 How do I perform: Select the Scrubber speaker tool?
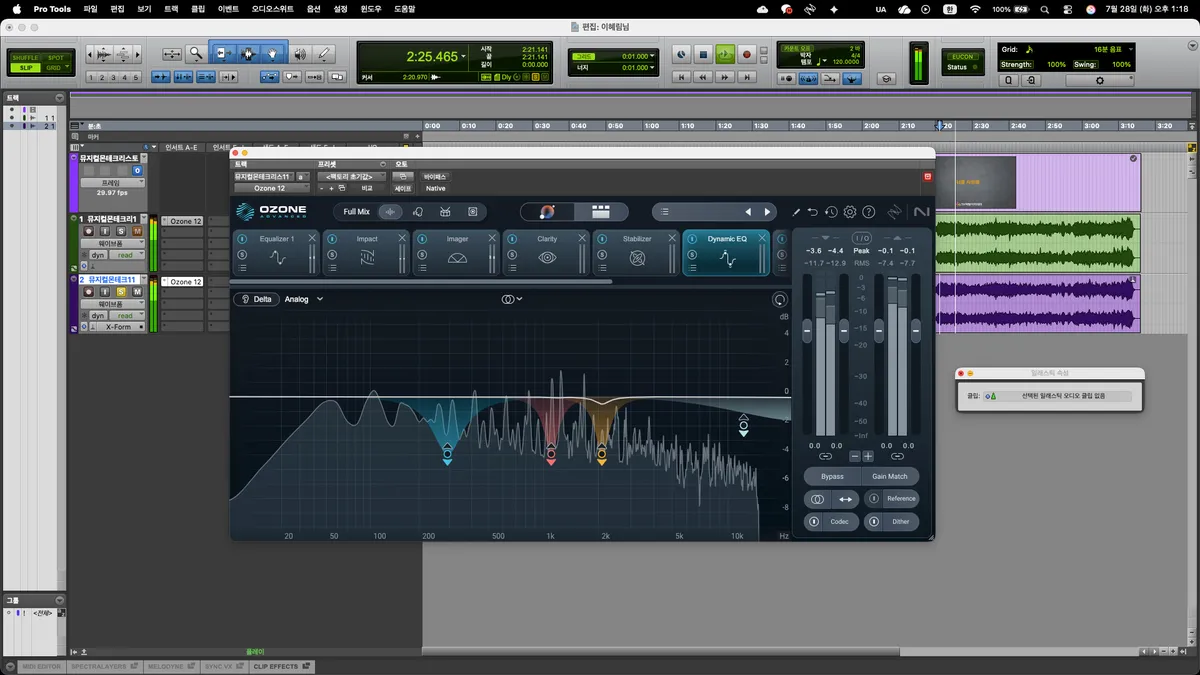point(299,53)
